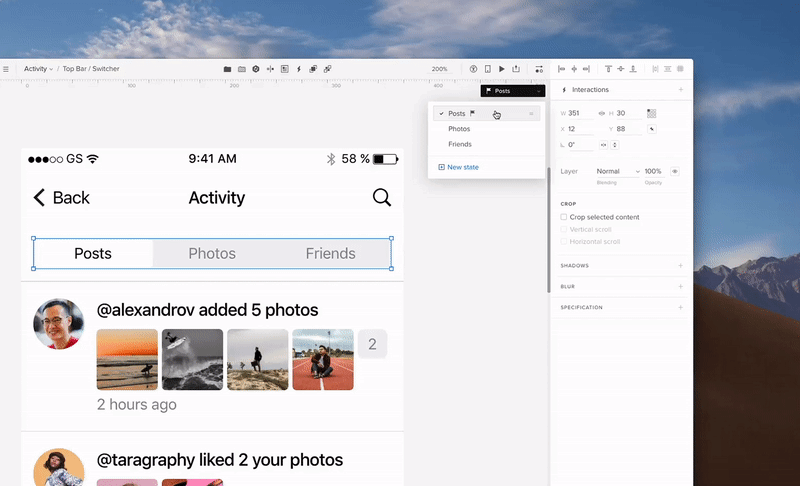Distribute selection vertically
The width and height of the screenshot is (800, 486).
tap(667, 69)
